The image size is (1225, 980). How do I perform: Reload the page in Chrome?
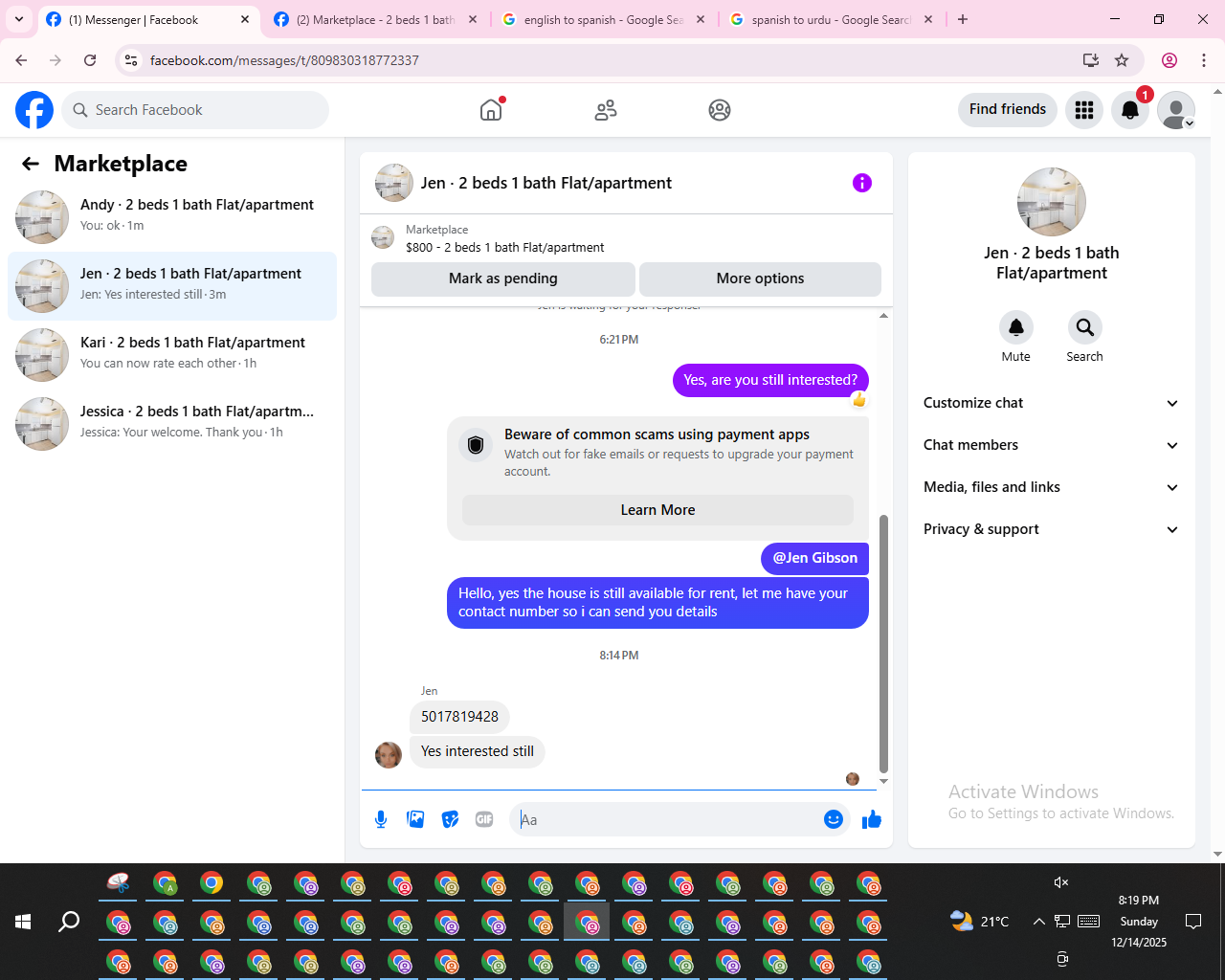click(90, 60)
